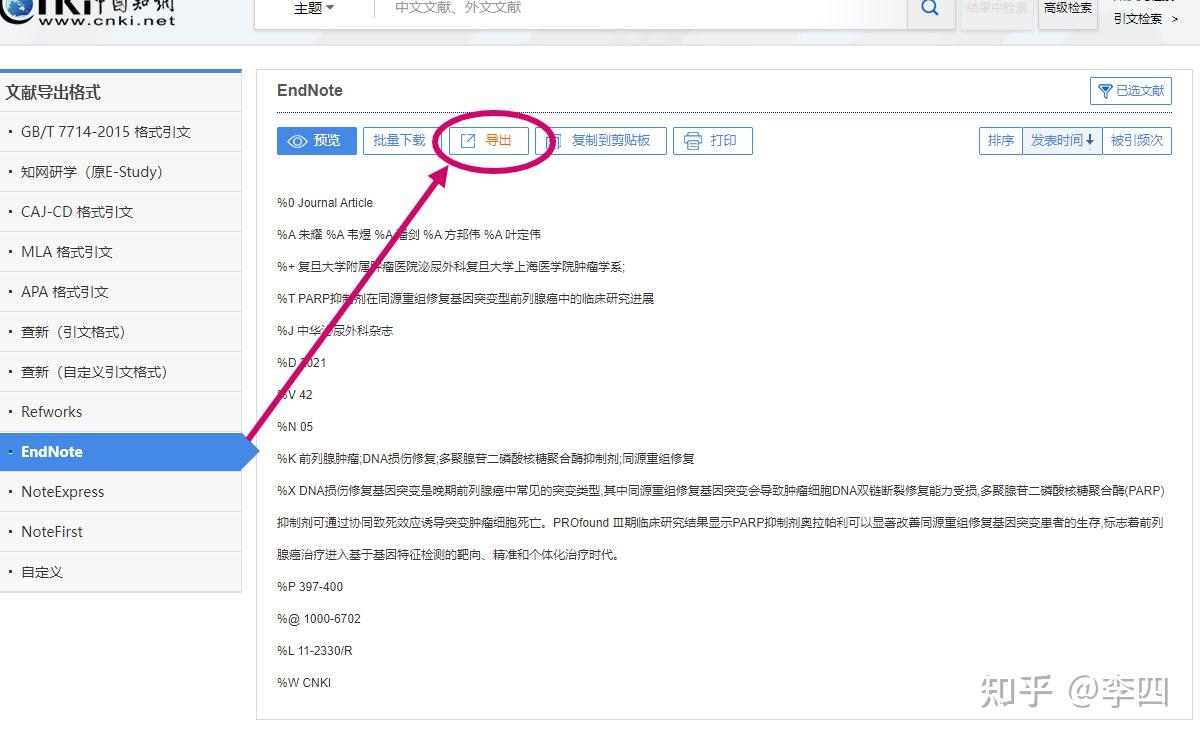Click the 文献导出格式 sidebar heading
The height and width of the screenshot is (740, 1200).
(53, 92)
